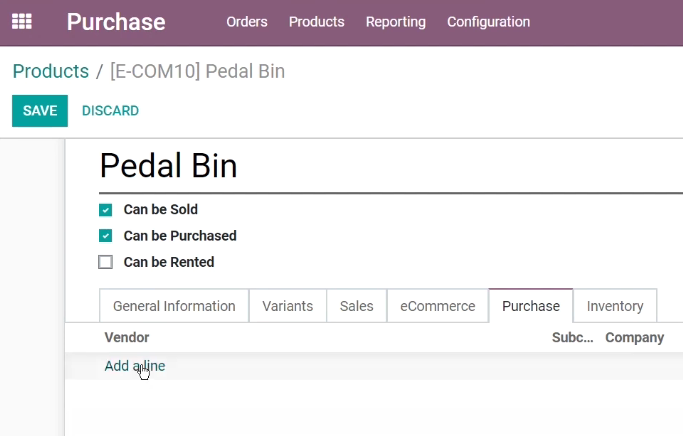
Task: Open the apps grid menu icon
Action: click(22, 21)
